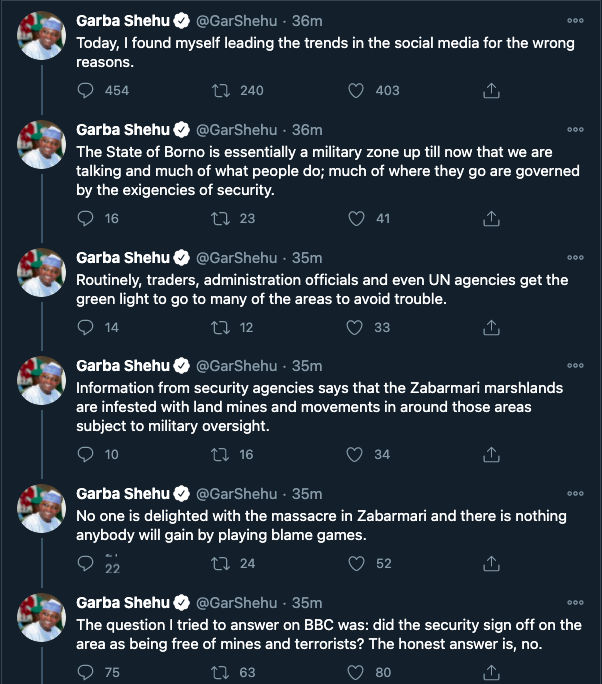Open more options on BBC question tweet
Viewport: 602px width, 684px height.
[575, 602]
